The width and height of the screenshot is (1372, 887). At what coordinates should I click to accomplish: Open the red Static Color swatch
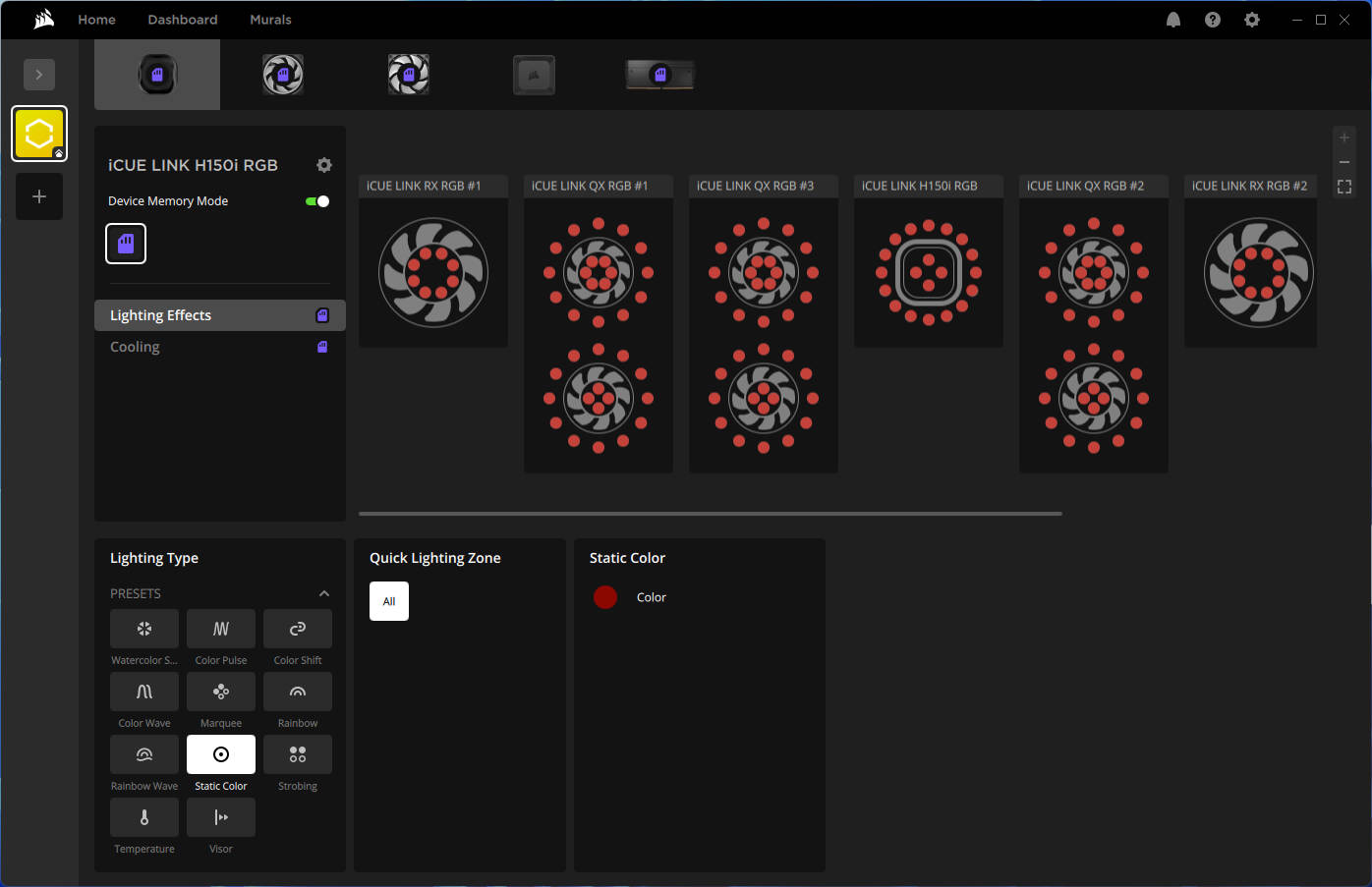click(x=605, y=597)
